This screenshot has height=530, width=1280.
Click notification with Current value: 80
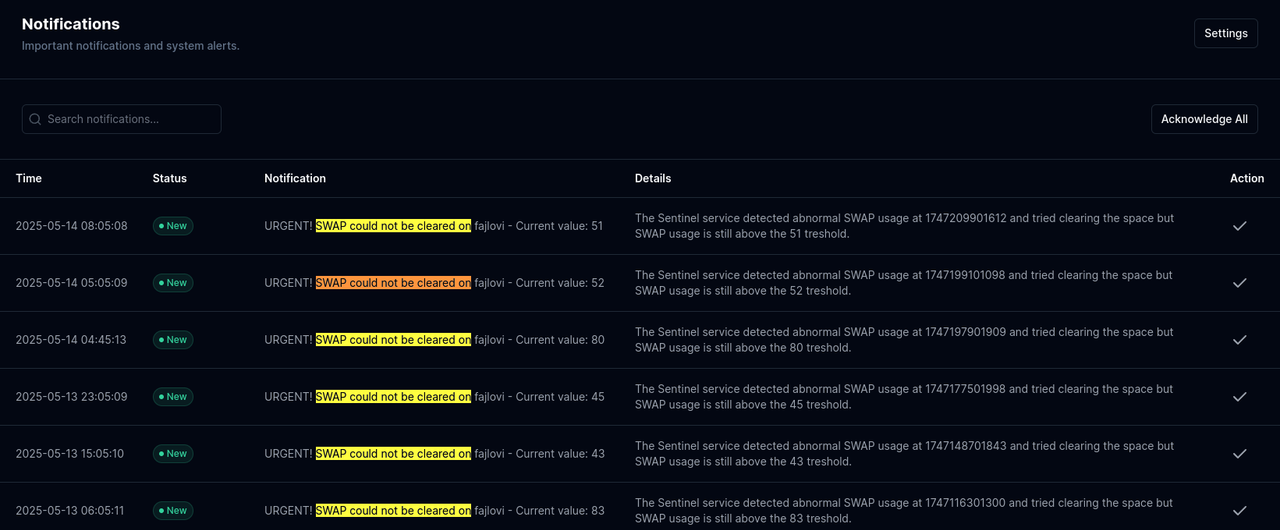[x=434, y=340]
